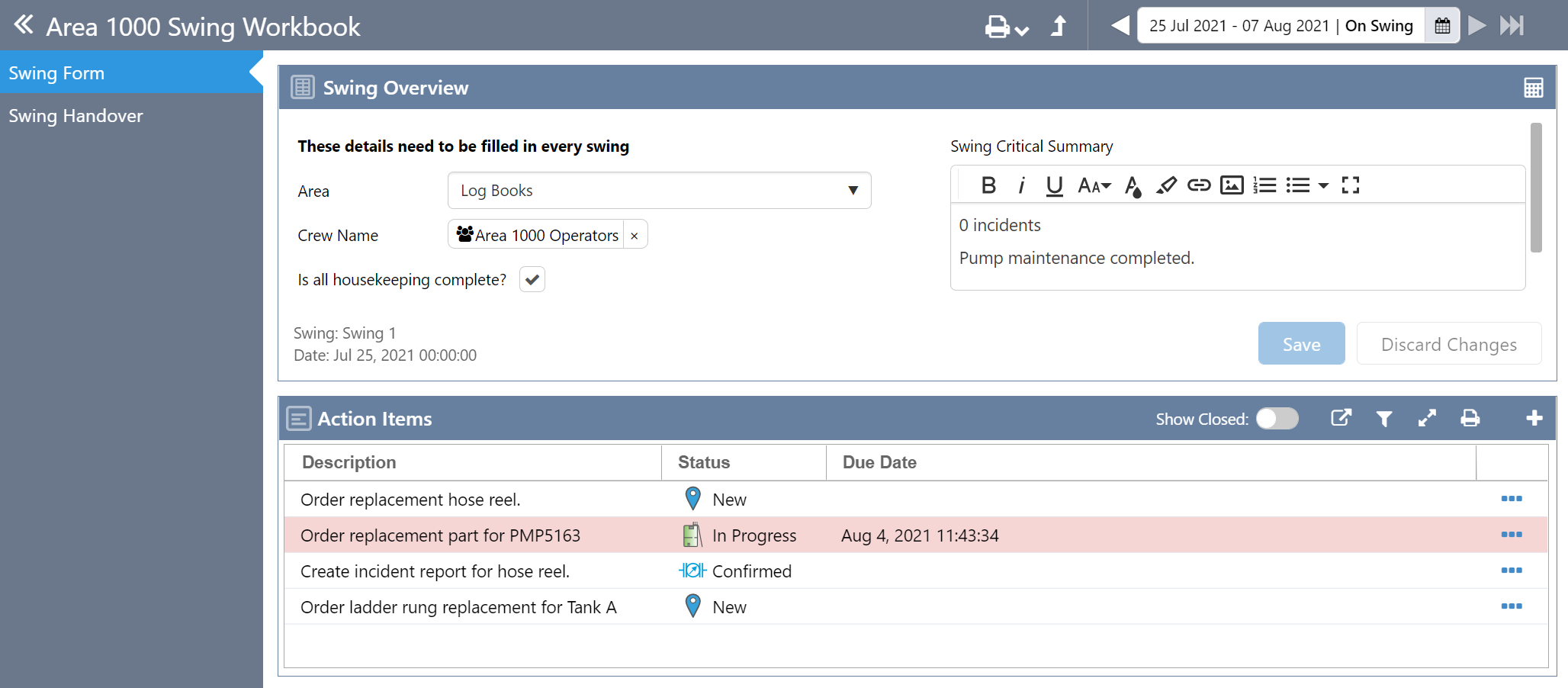Screen dimensions: 1568x688
Task: Skip to the latest swing period
Action: click(x=1511, y=26)
